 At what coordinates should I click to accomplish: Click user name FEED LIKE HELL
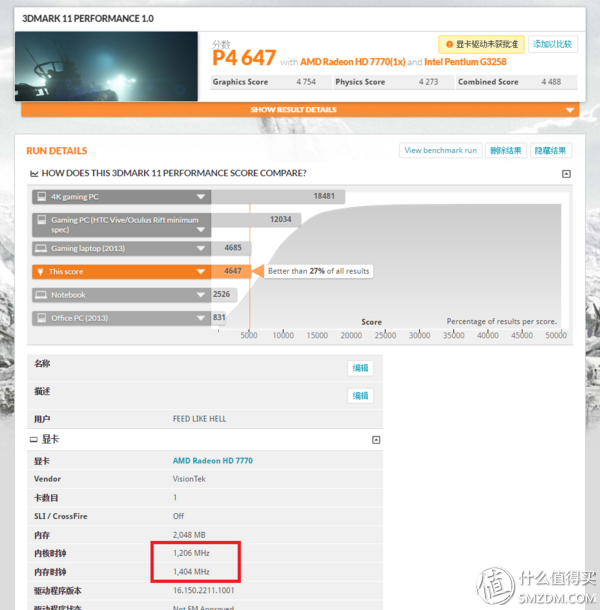[200, 419]
